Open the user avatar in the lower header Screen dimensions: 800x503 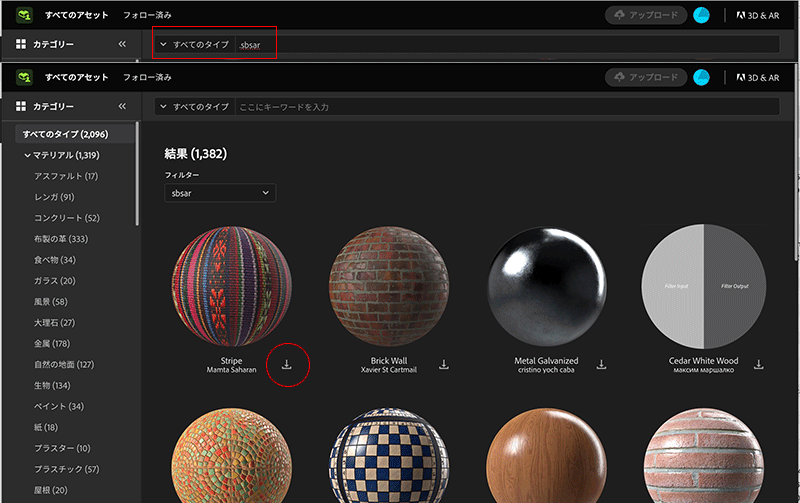coord(702,78)
